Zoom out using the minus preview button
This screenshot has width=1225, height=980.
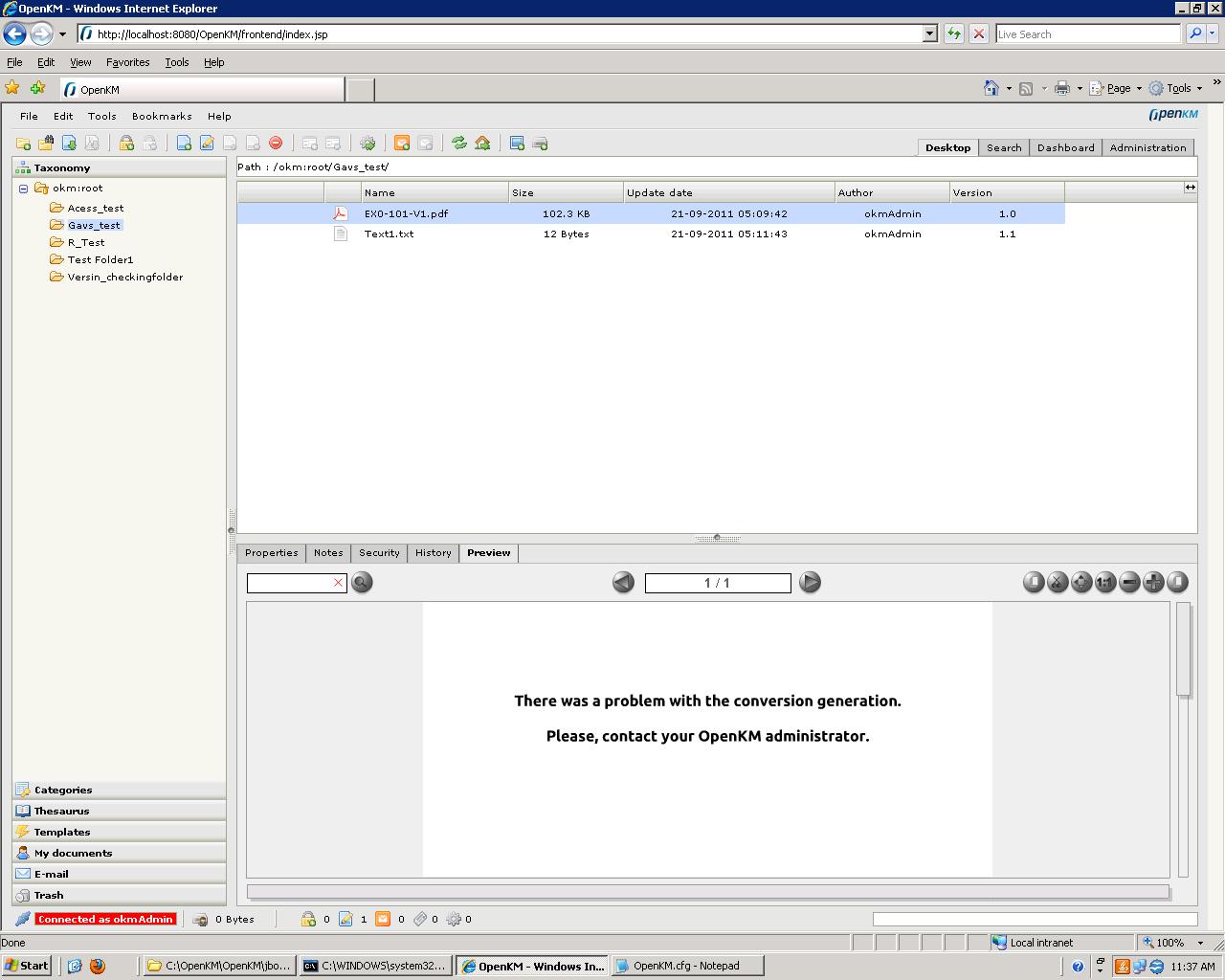(1129, 582)
